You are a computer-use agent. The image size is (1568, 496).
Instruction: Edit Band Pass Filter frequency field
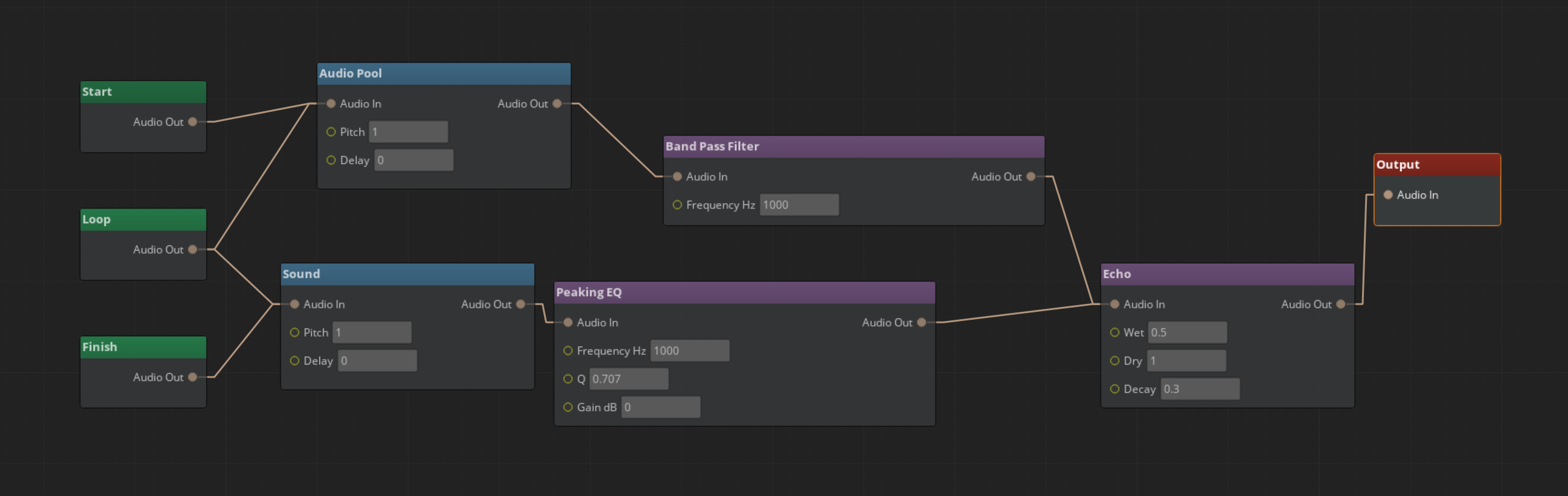click(799, 205)
